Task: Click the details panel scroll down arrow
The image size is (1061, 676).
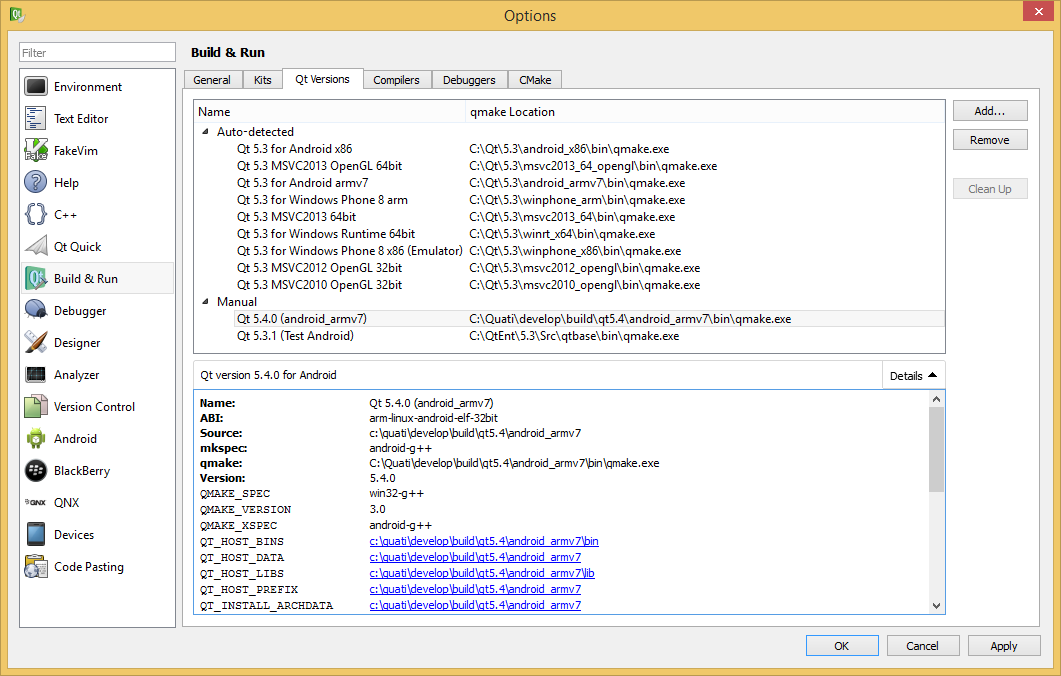Action: click(936, 605)
